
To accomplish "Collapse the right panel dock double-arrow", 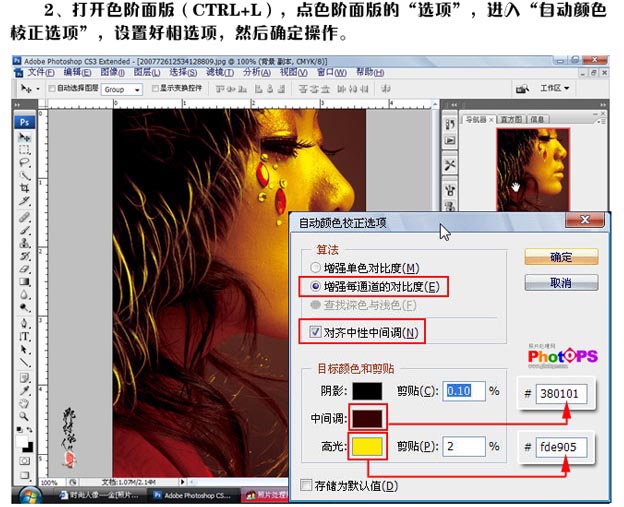I will 603,105.
